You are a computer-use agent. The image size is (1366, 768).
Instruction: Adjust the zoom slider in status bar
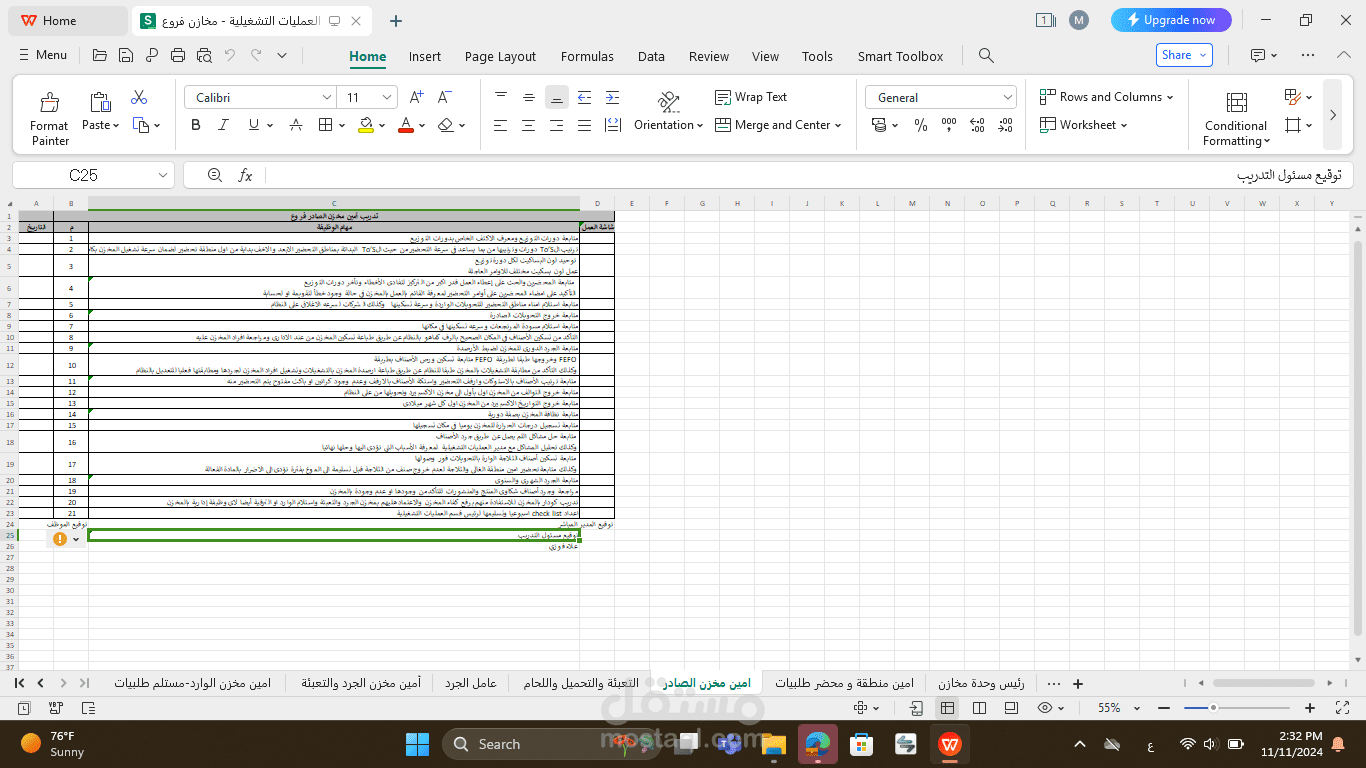(x=1213, y=707)
